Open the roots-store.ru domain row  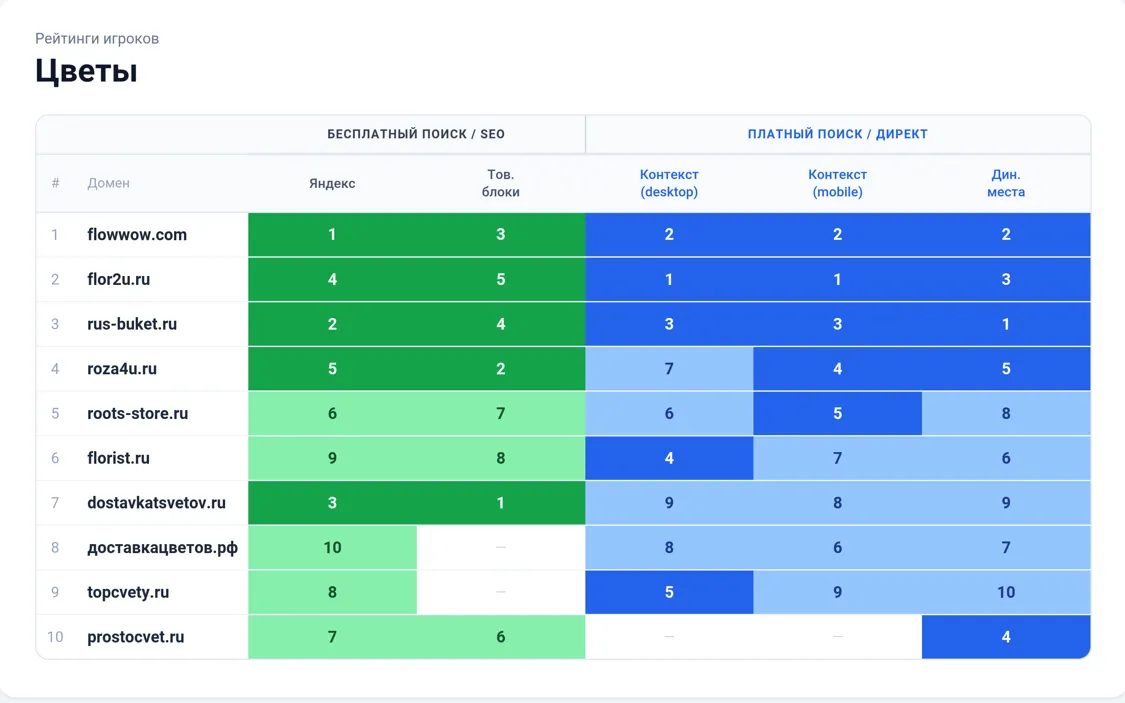[x=563, y=413]
